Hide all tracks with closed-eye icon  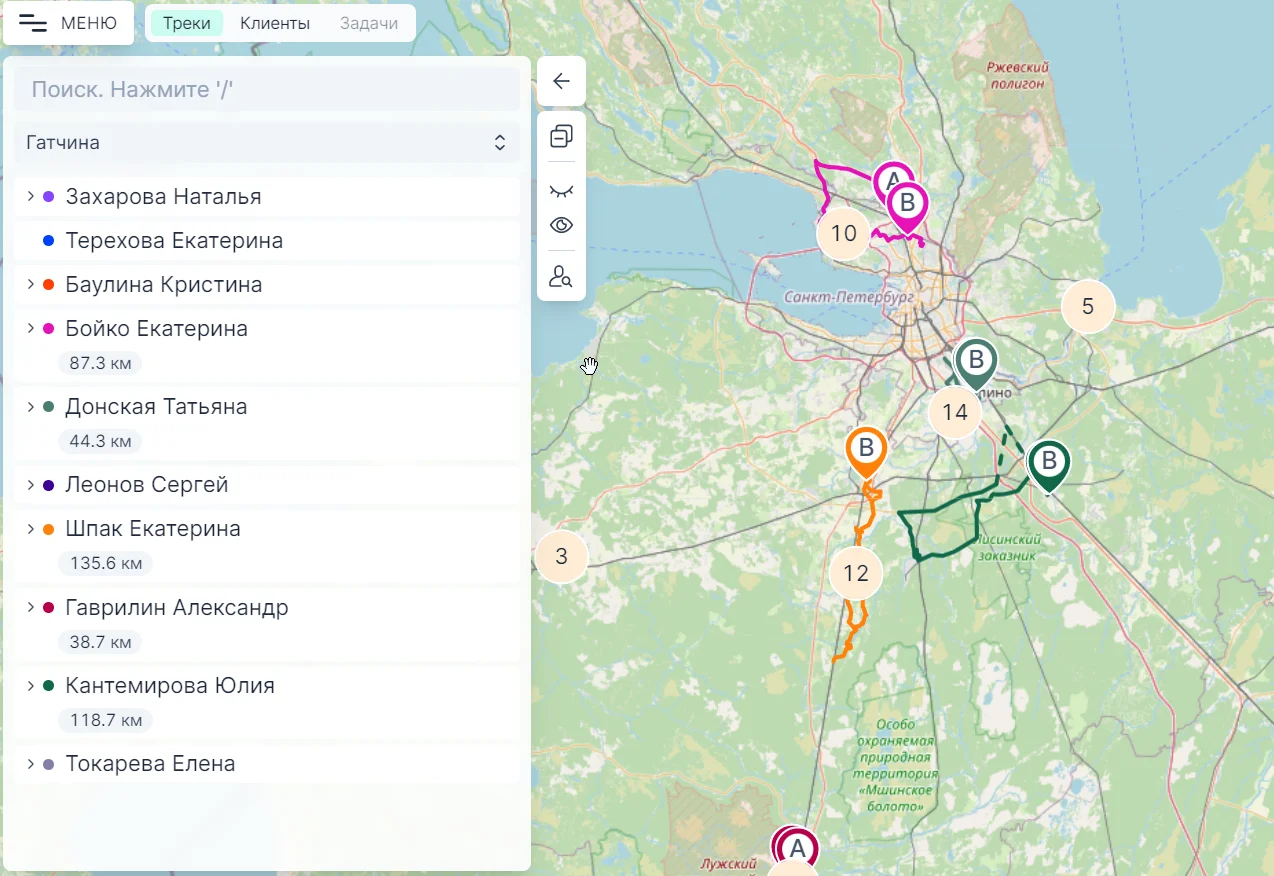pyautogui.click(x=561, y=190)
